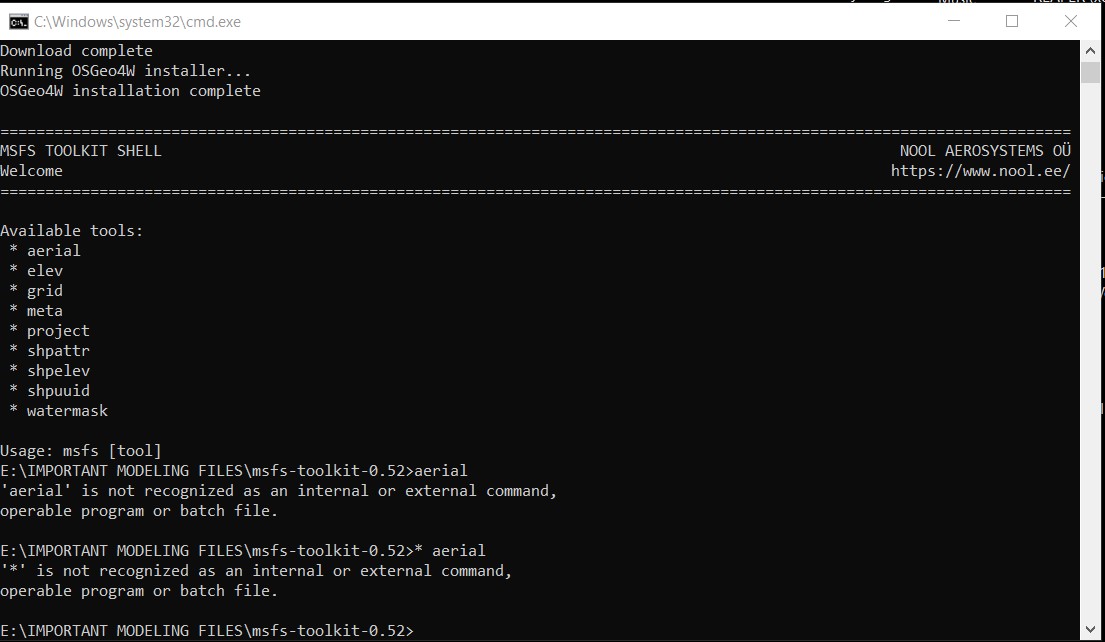Select the meta tool entry
The width and height of the screenshot is (1105, 642).
point(44,310)
